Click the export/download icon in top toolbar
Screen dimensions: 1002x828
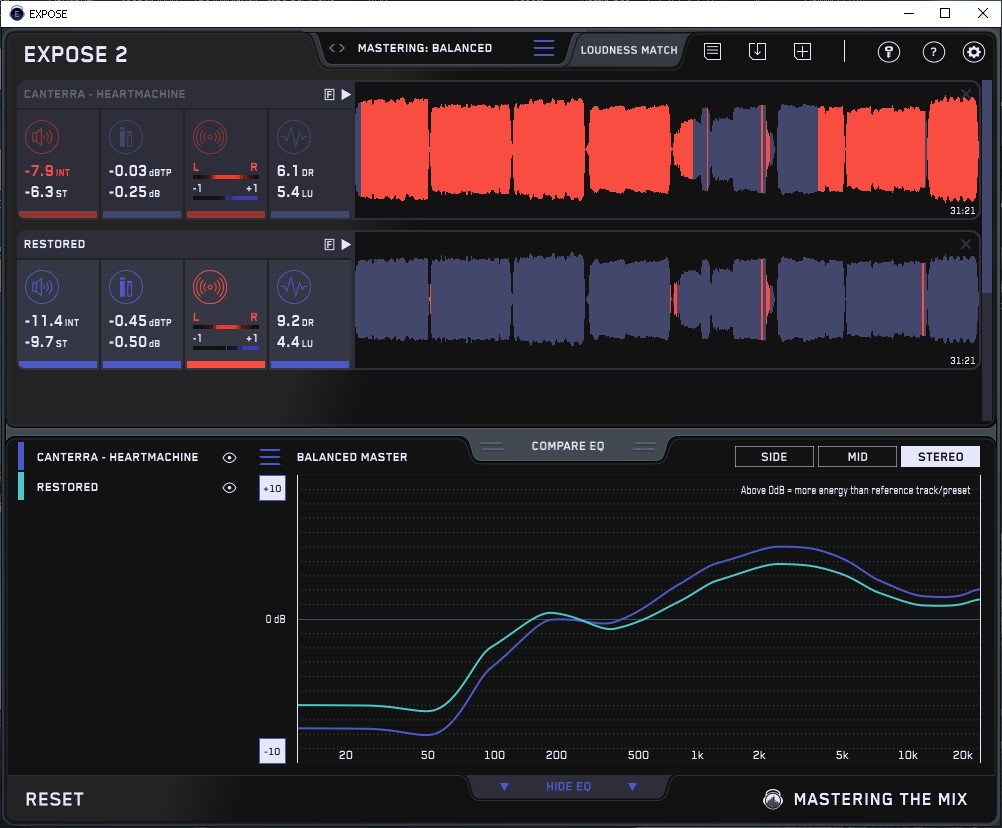click(757, 51)
